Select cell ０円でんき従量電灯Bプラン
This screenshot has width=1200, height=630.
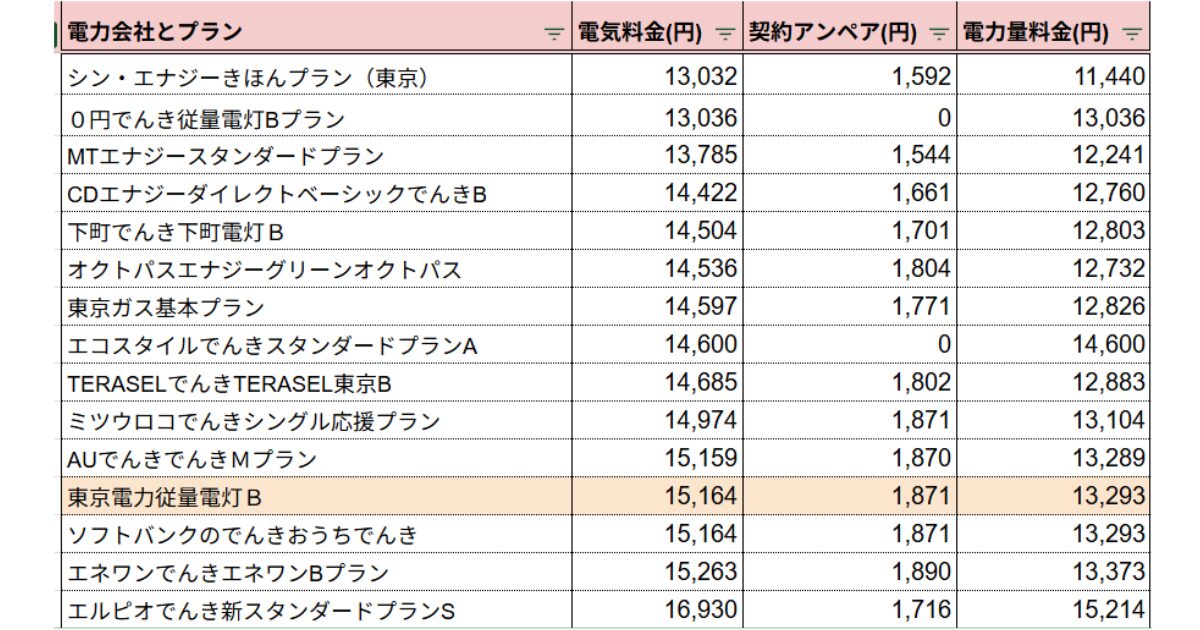point(316,118)
